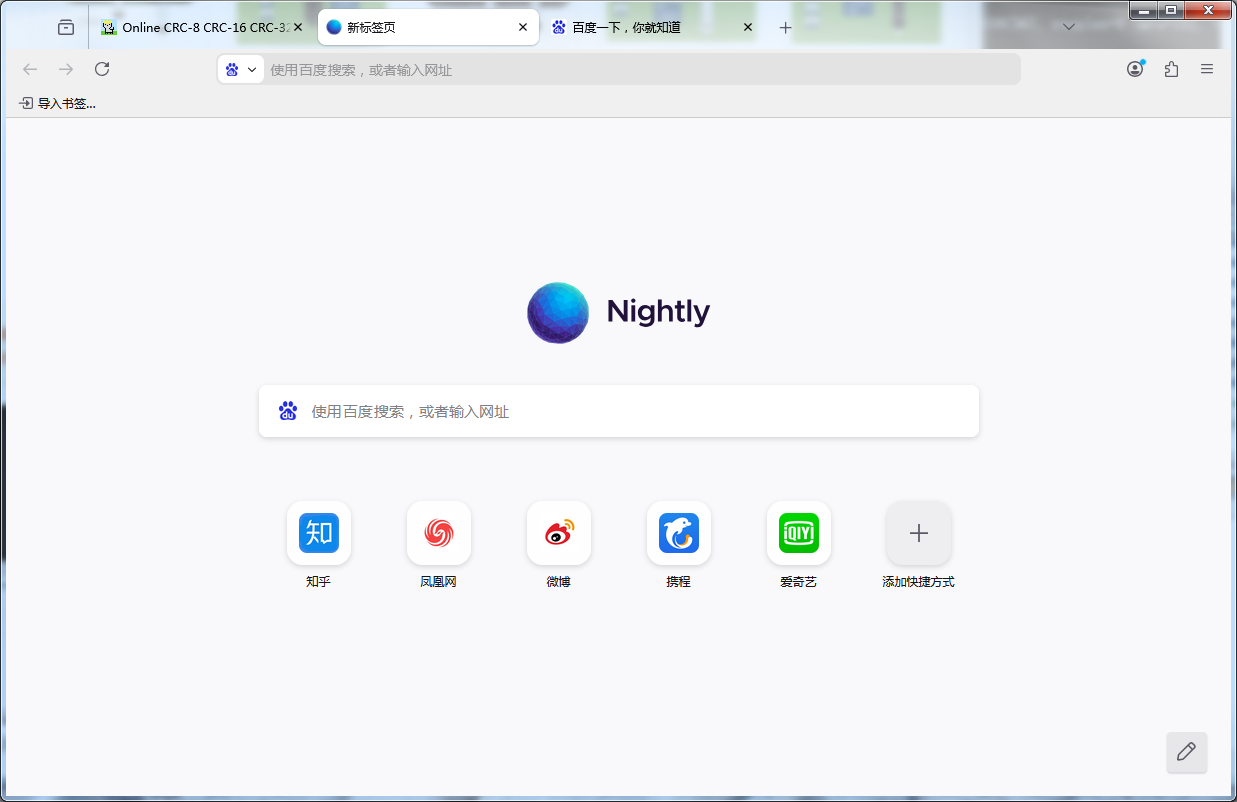Image resolution: width=1237 pixels, height=802 pixels.
Task: Open the Phoenix News (凤凰网) shortcut
Action: click(x=438, y=533)
